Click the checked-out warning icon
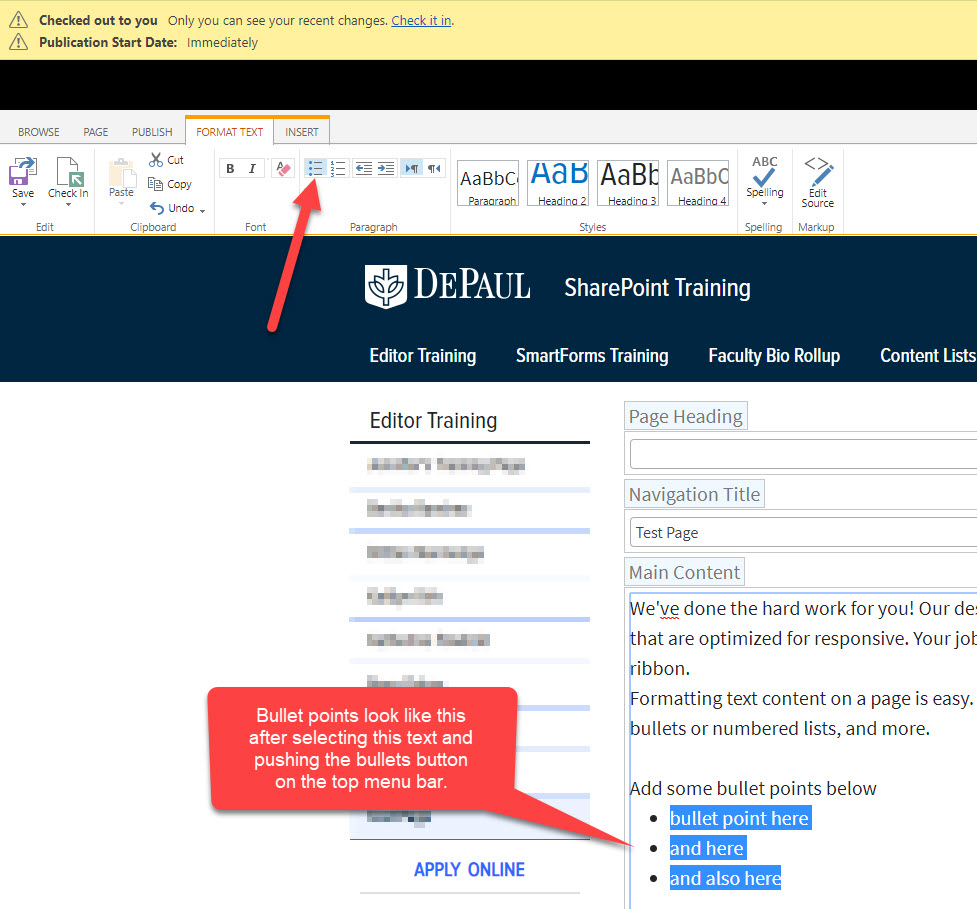This screenshot has height=909, width=977. pos(19,20)
